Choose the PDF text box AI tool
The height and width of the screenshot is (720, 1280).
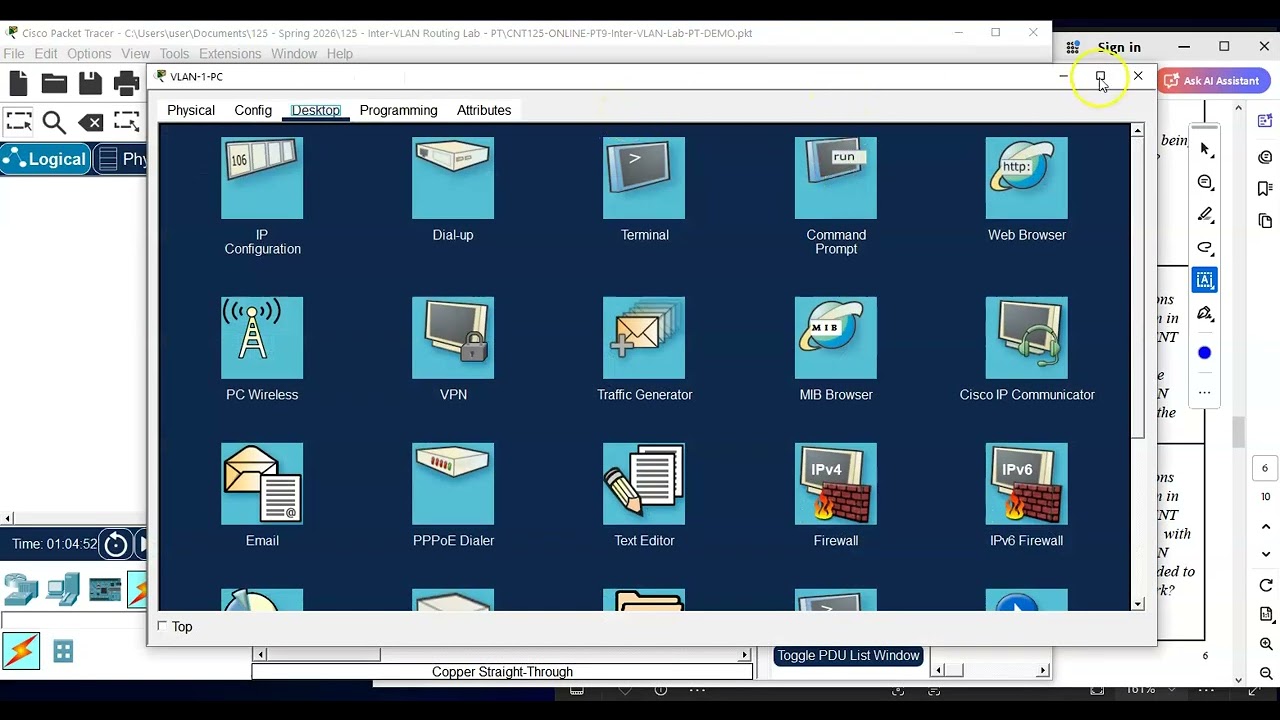(x=1205, y=281)
